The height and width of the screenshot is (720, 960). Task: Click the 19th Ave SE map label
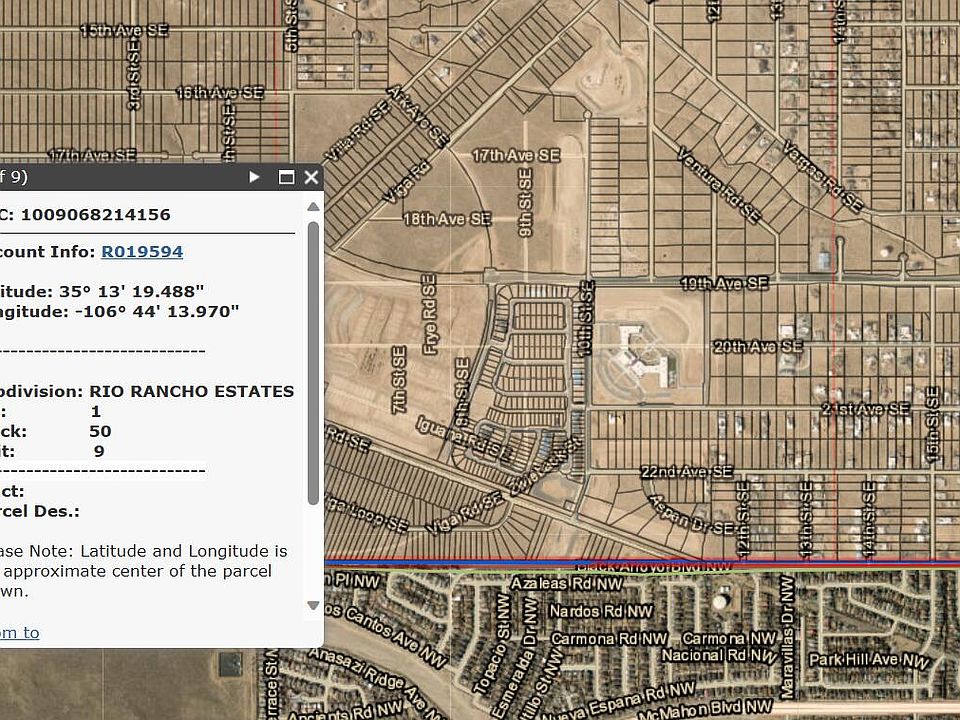pyautogui.click(x=724, y=283)
